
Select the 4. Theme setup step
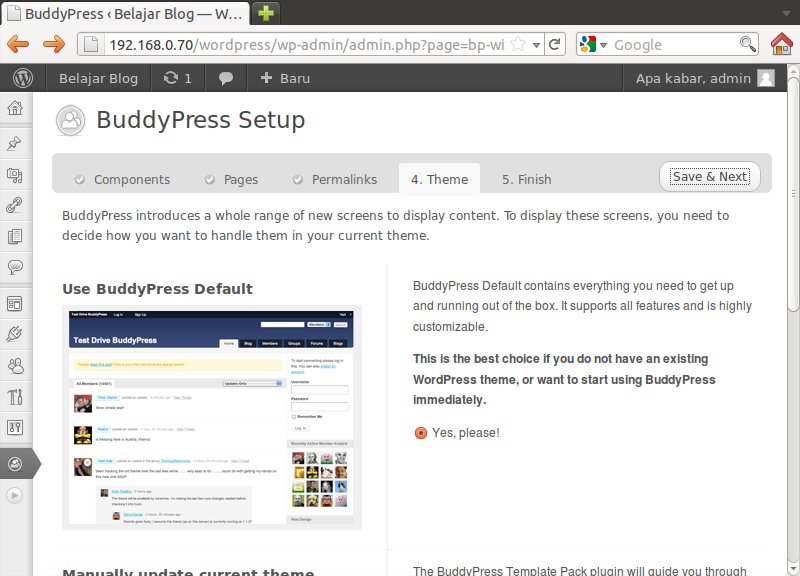tap(439, 179)
